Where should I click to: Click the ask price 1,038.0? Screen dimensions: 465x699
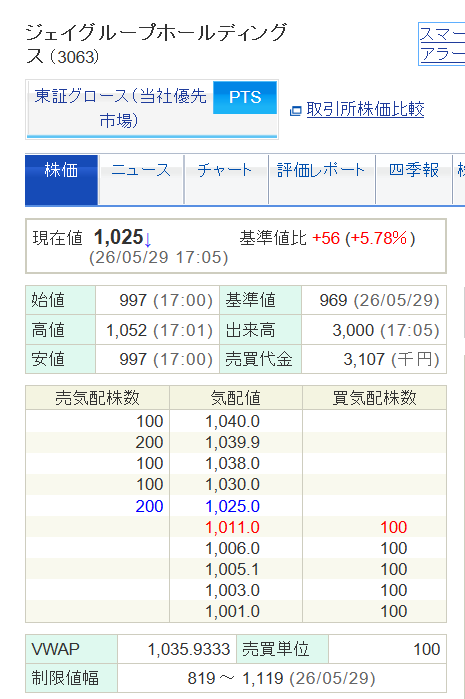232,463
